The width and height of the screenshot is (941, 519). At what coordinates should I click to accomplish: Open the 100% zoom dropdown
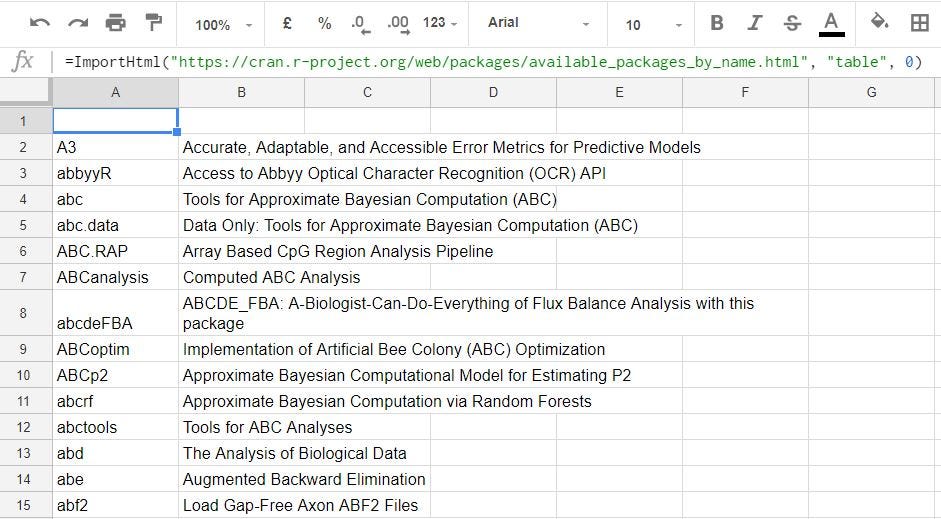pyautogui.click(x=223, y=25)
